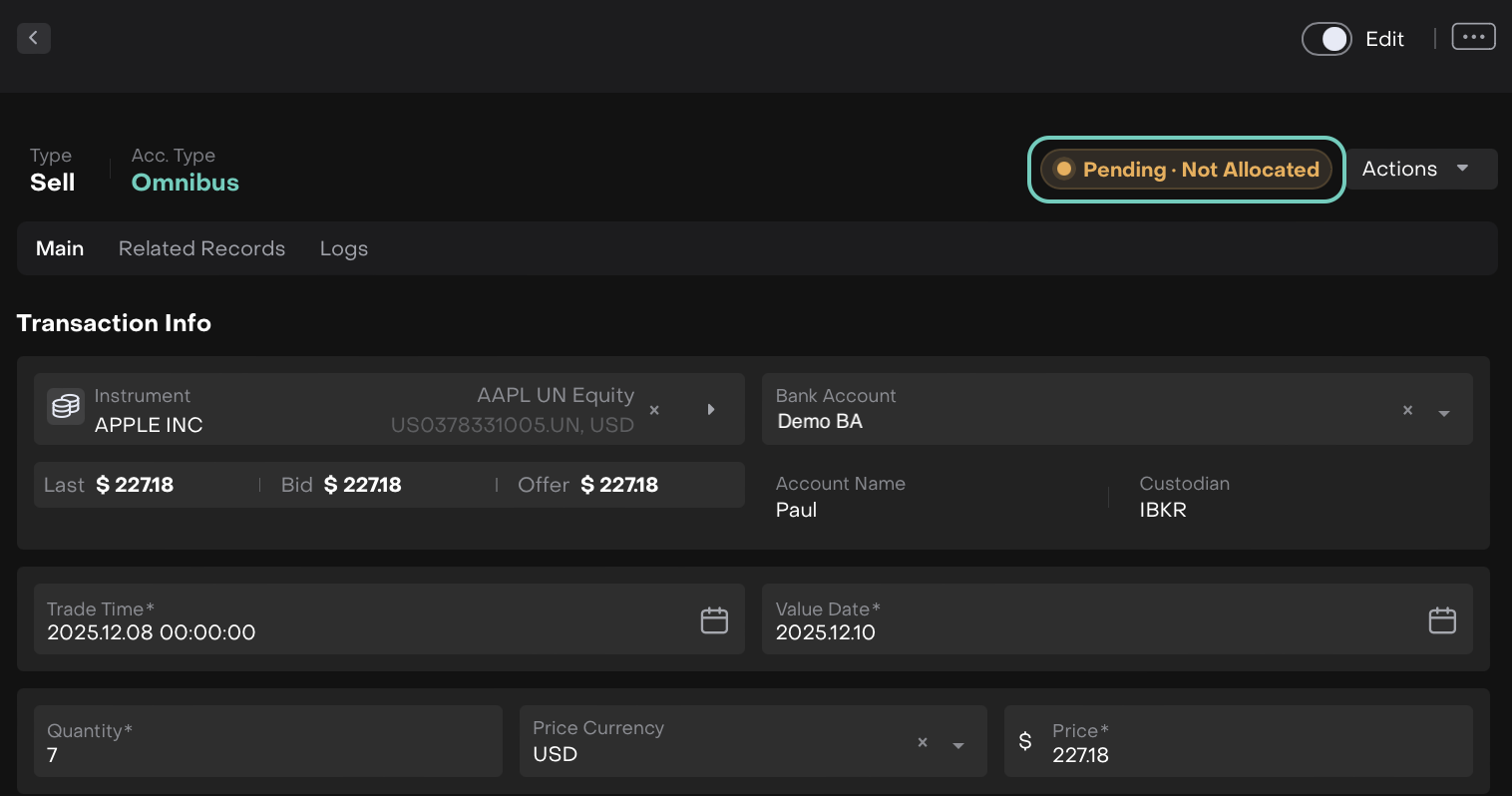Toggle the Edit mode switch
Image resolution: width=1512 pixels, height=796 pixels.
coord(1326,39)
